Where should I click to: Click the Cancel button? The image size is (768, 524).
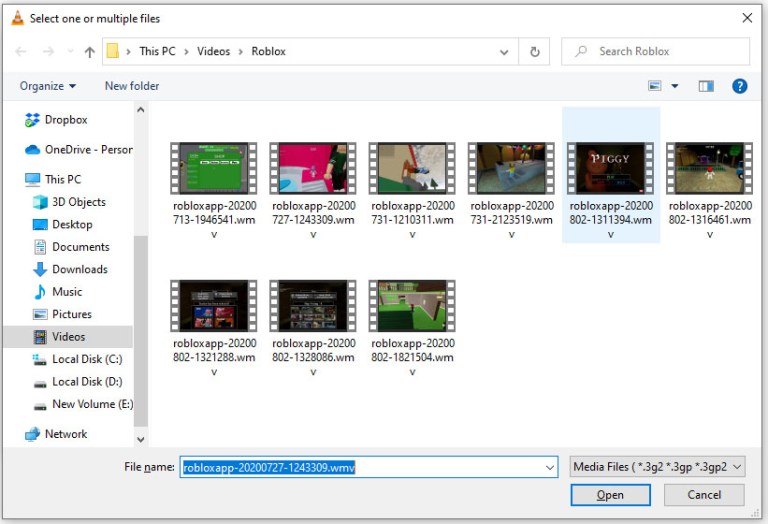tap(704, 495)
